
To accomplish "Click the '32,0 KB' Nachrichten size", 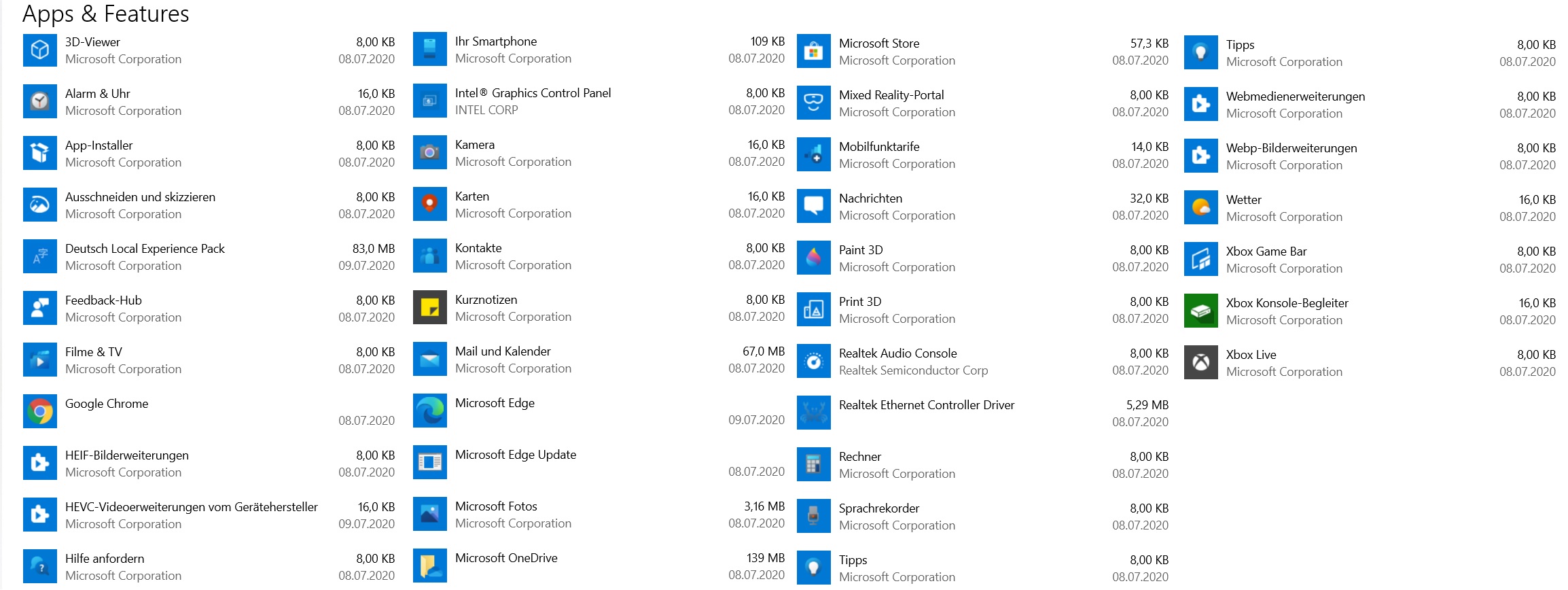I will click(x=1150, y=198).
